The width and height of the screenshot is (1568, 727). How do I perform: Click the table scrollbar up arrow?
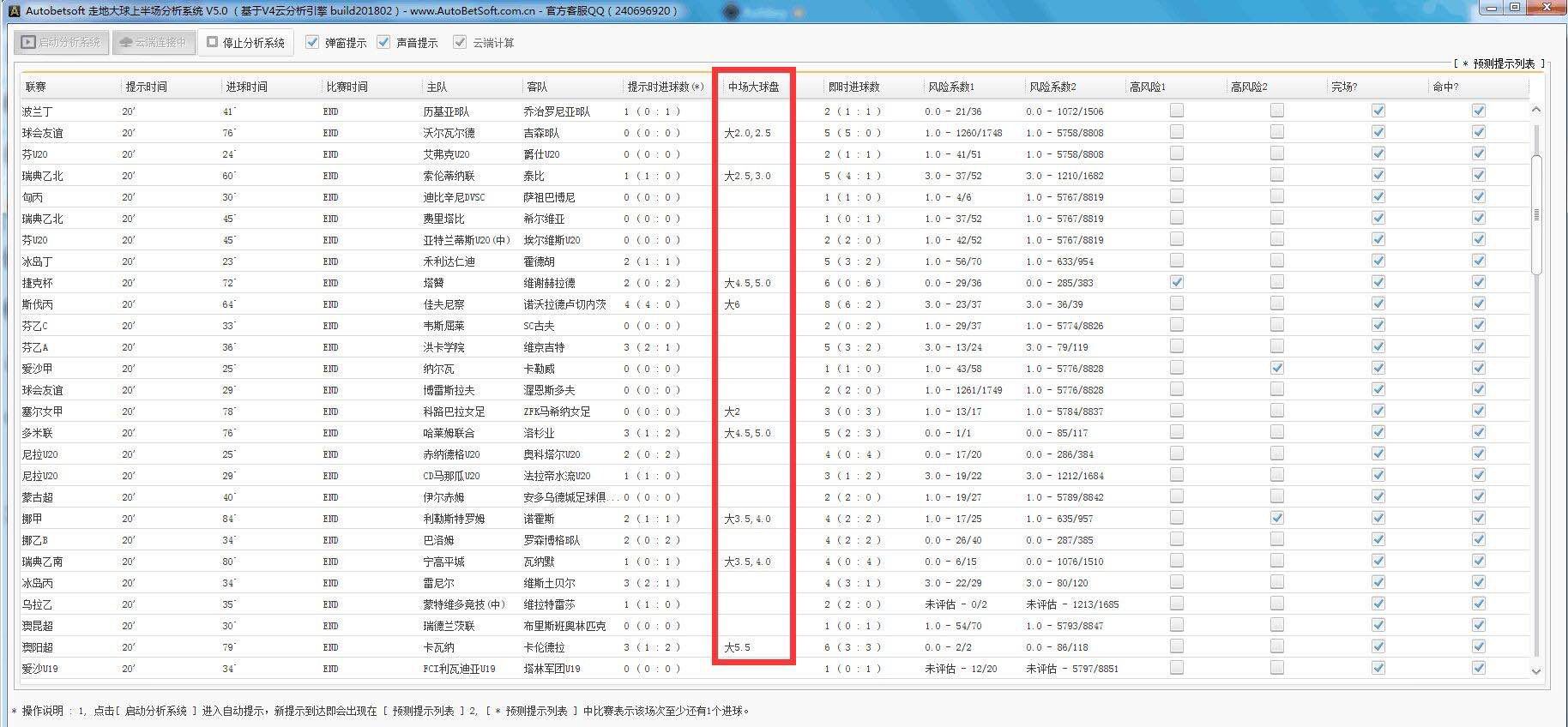click(x=1536, y=110)
